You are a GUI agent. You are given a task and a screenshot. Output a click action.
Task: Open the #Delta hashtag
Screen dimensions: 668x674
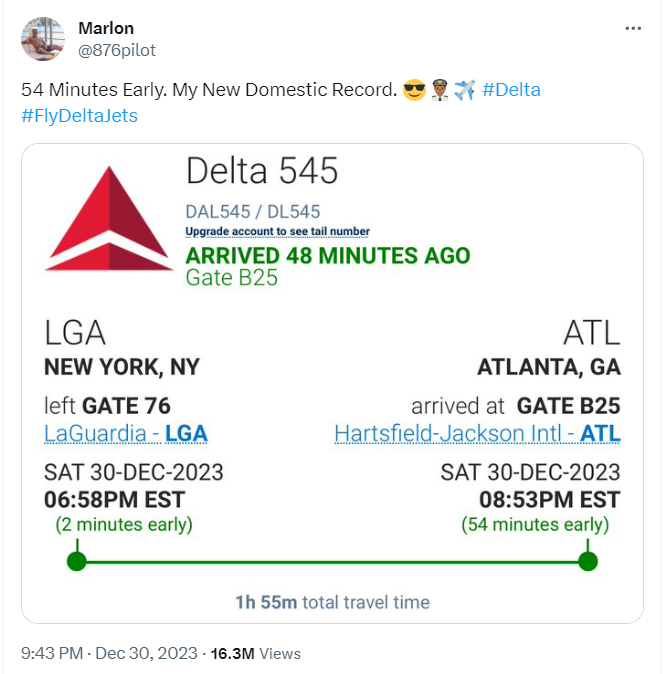click(511, 90)
